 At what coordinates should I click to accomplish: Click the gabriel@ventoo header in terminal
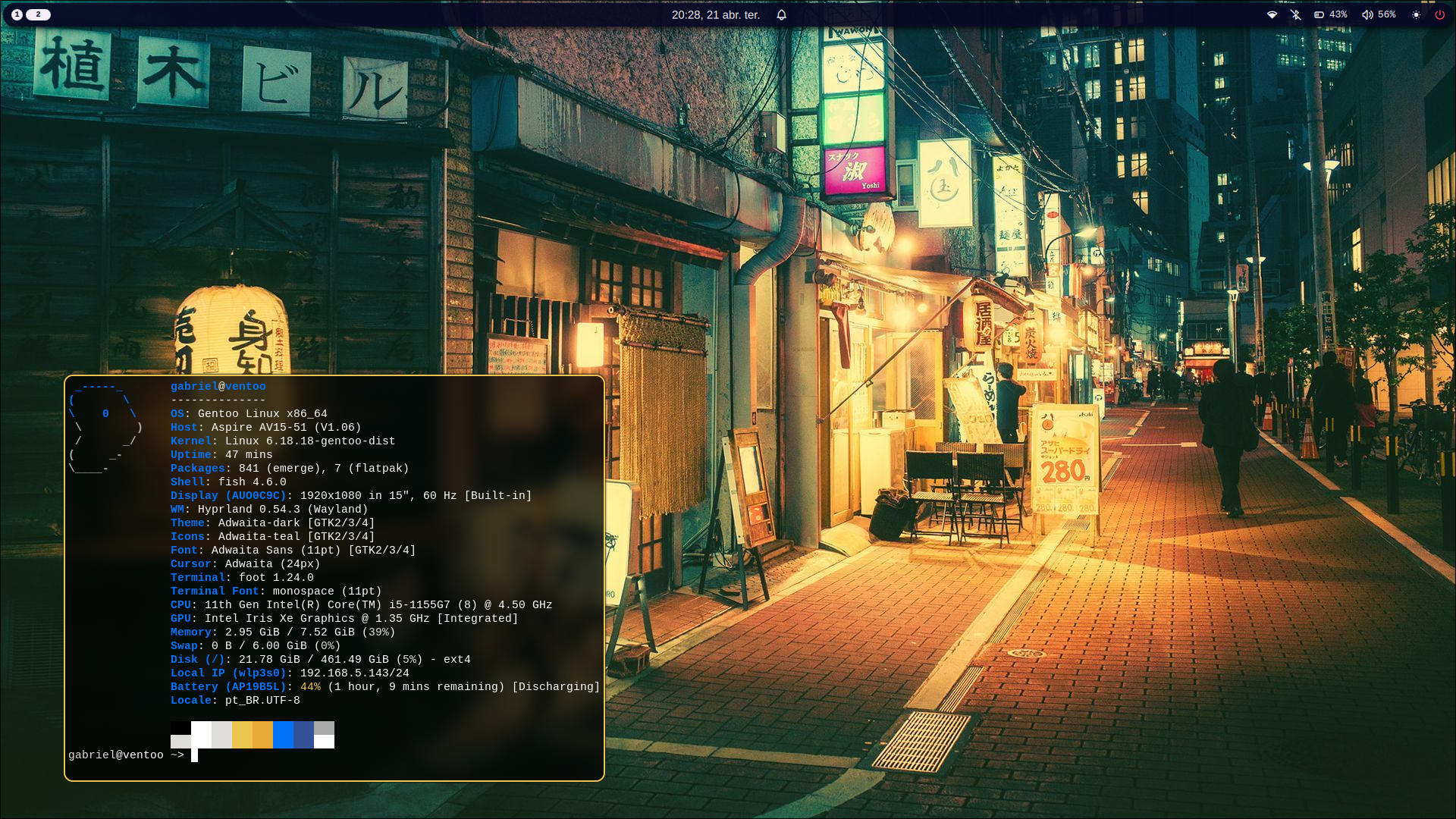point(218,386)
